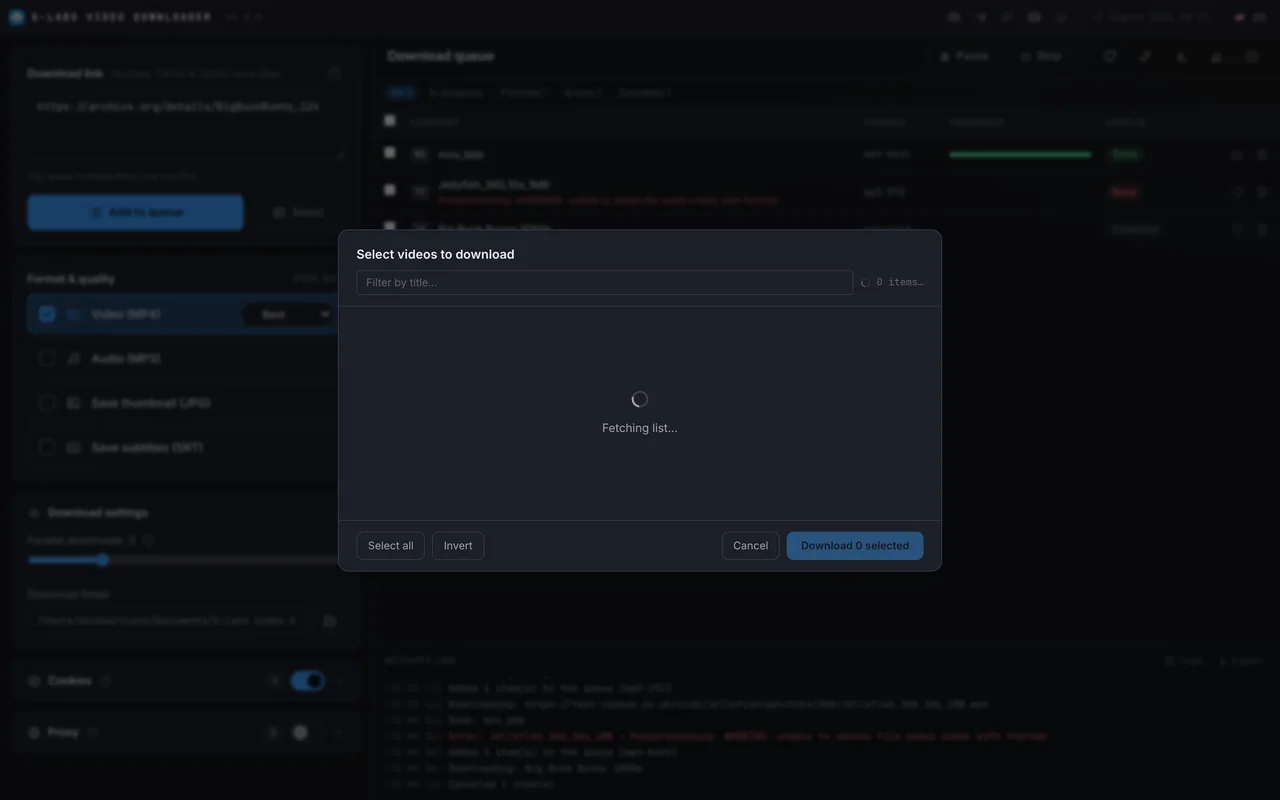Switch the Cookies toggle

(308, 681)
